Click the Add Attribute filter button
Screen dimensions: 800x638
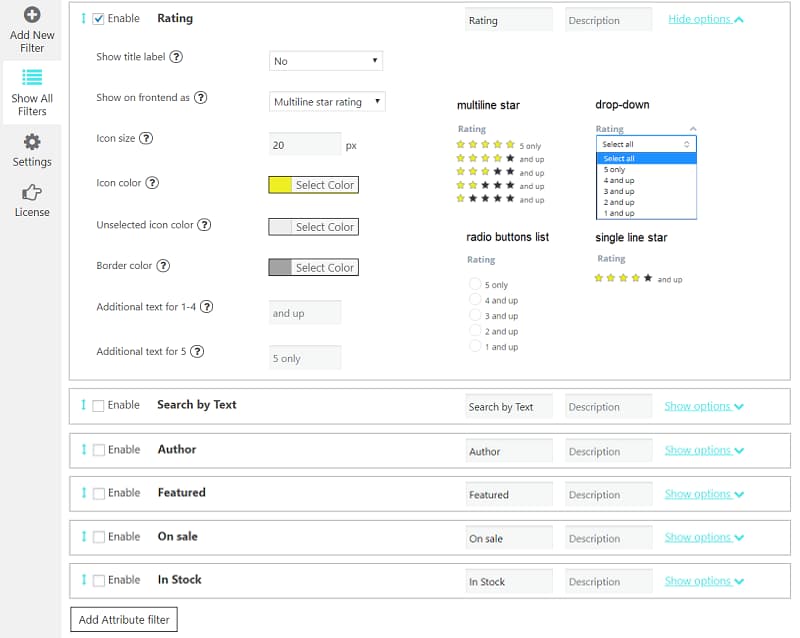124,620
